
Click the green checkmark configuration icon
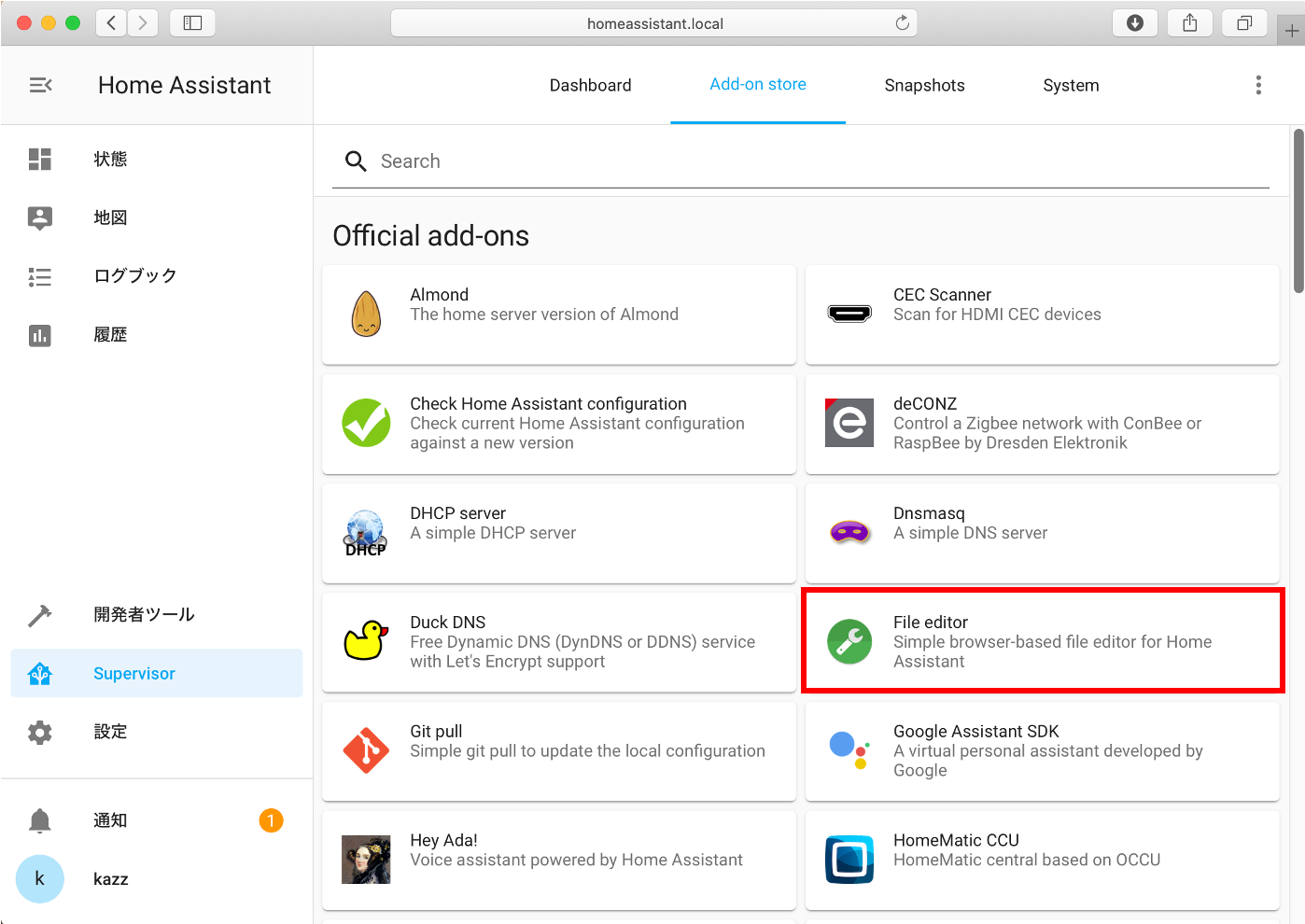[366, 423]
